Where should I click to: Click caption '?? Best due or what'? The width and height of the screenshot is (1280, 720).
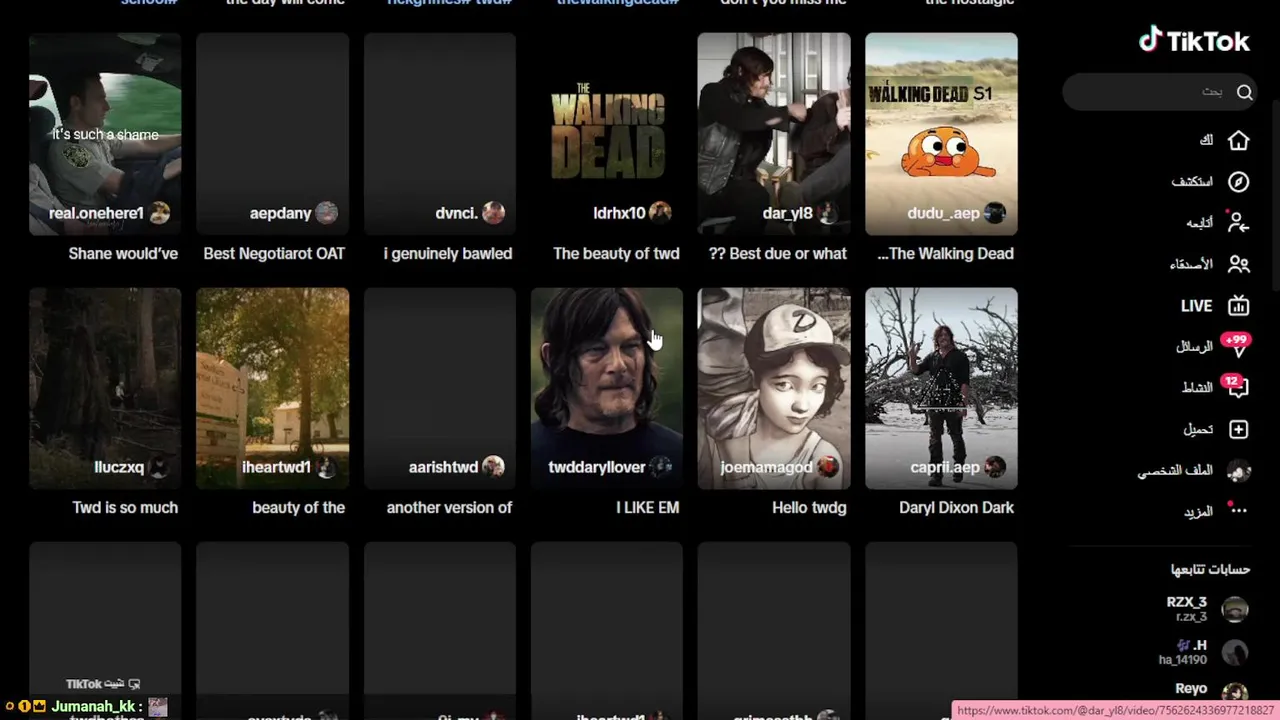tap(778, 254)
